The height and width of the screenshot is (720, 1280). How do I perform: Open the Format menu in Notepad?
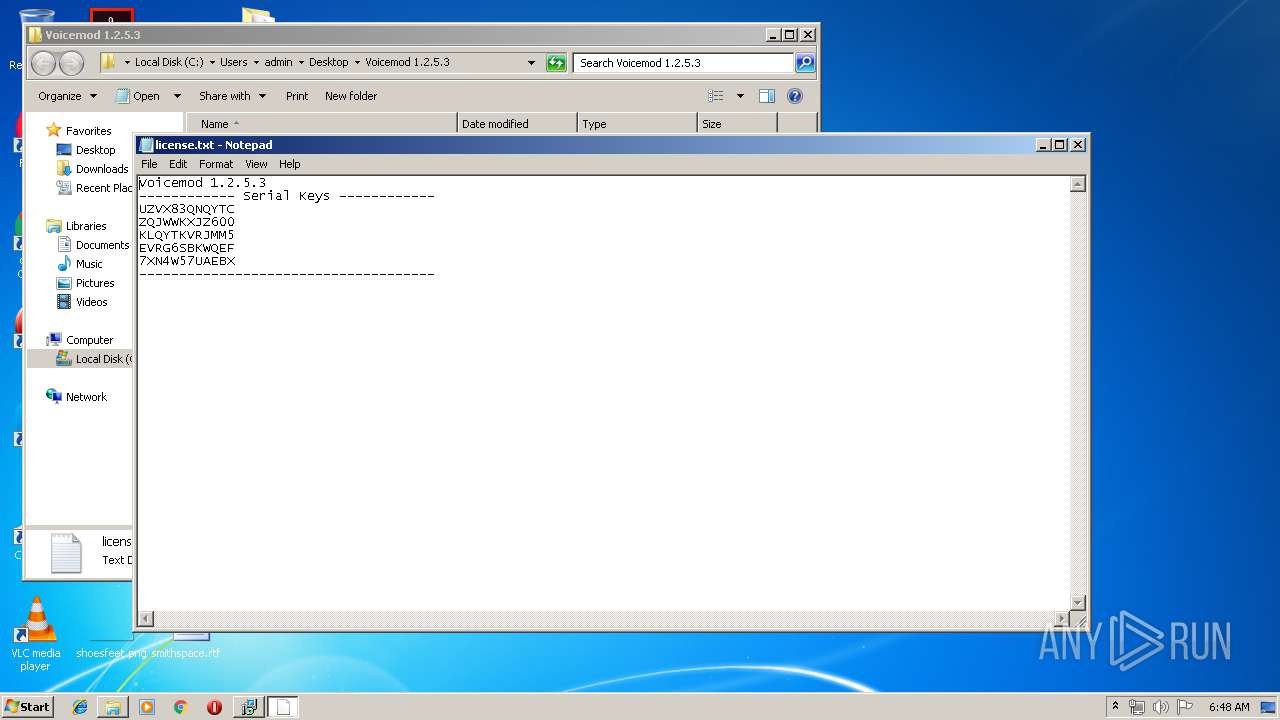pos(216,164)
